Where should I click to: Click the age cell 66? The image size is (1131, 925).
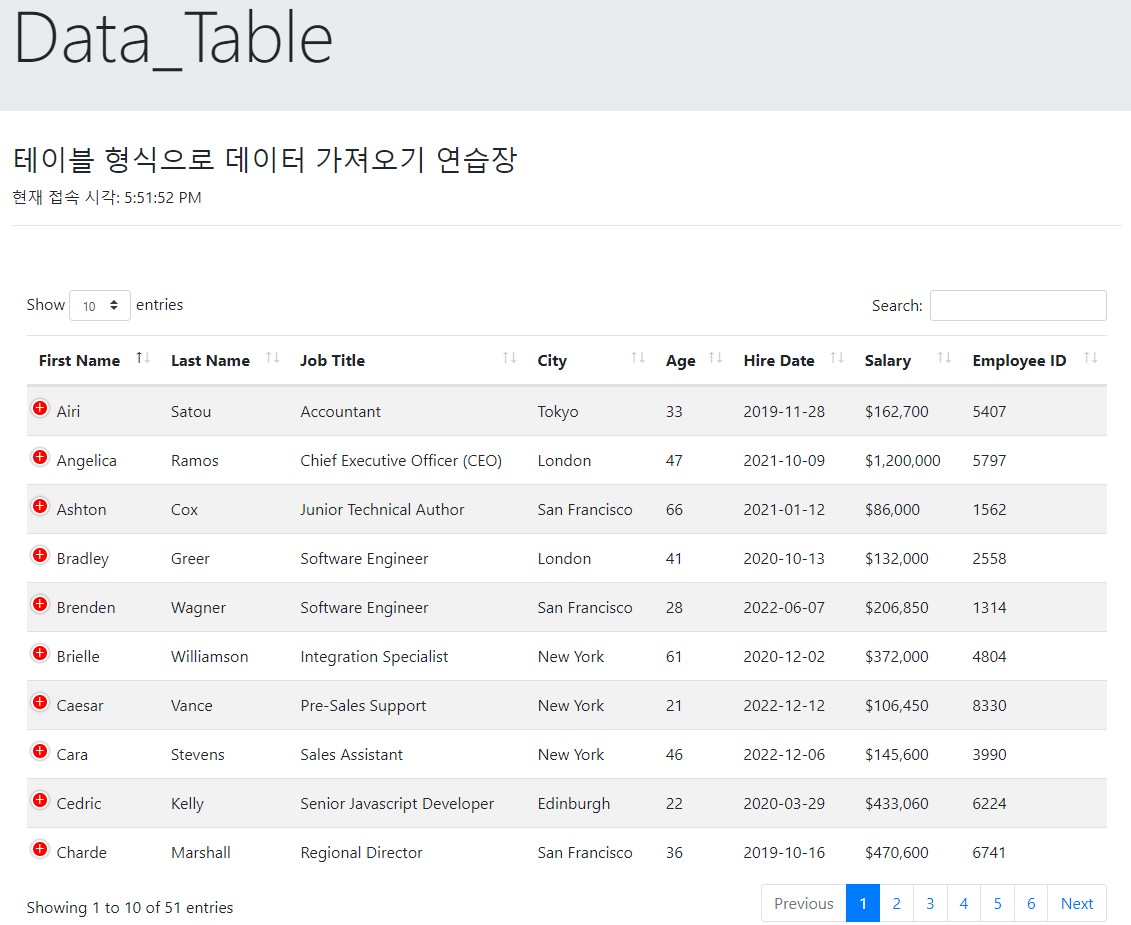click(674, 509)
